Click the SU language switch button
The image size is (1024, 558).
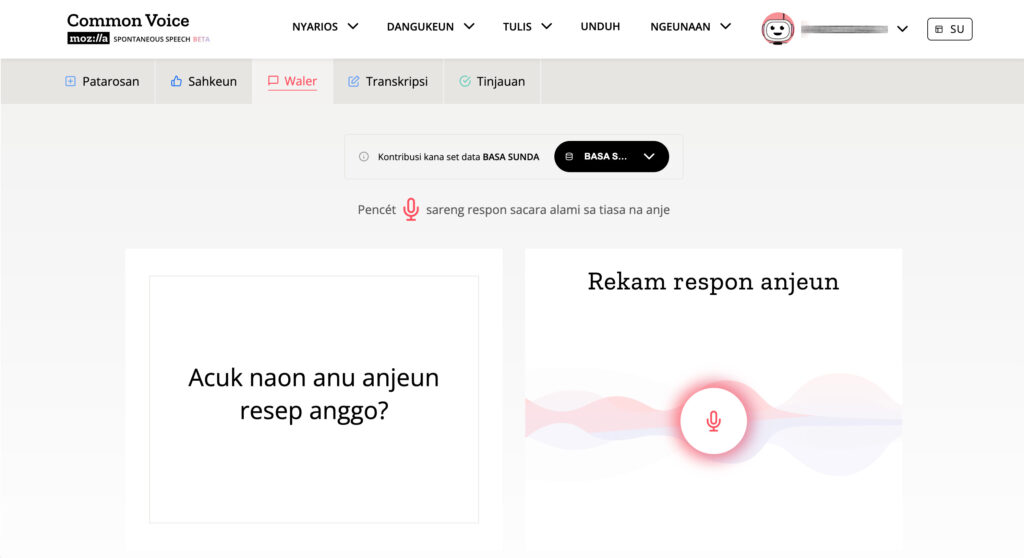[x=949, y=29]
